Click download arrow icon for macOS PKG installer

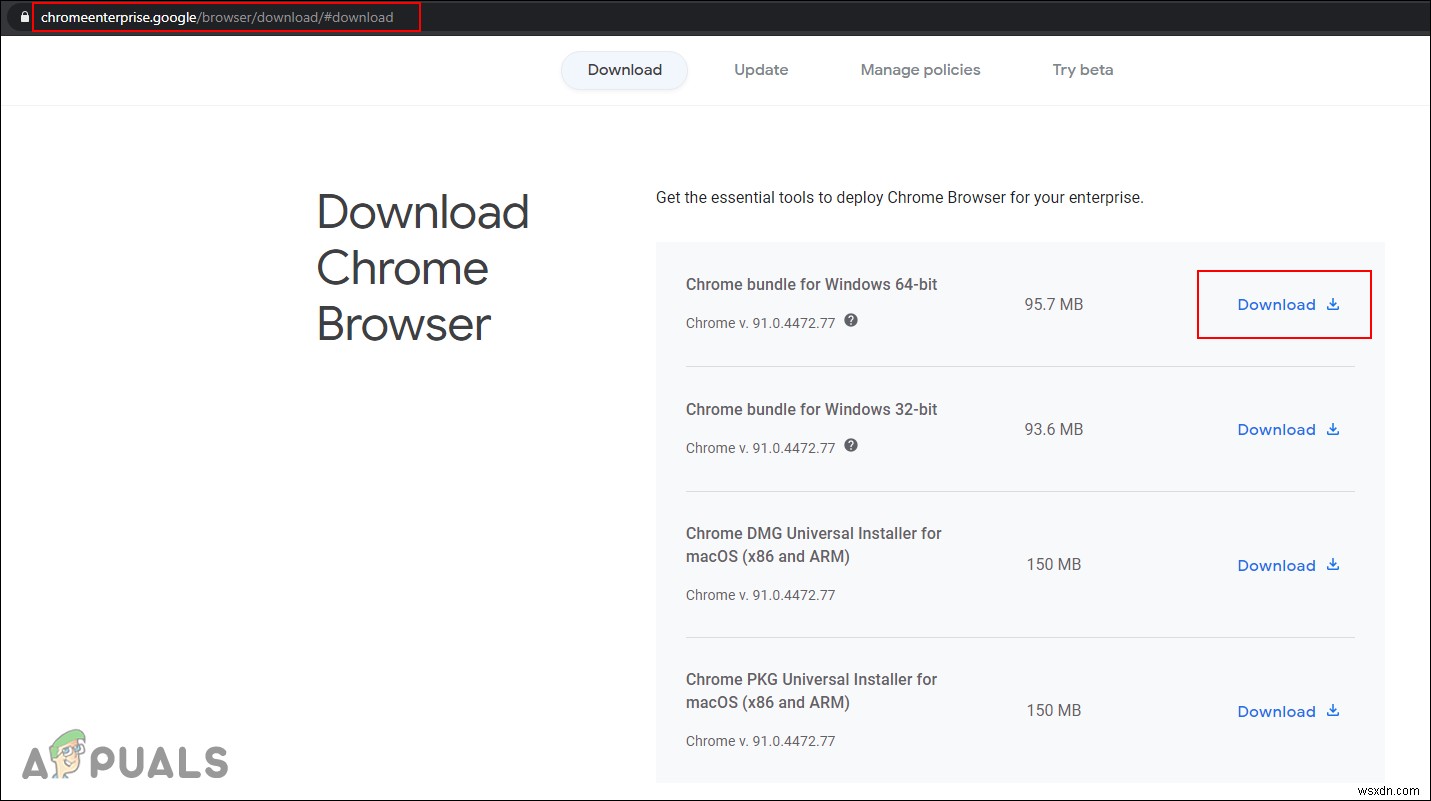(x=1333, y=711)
